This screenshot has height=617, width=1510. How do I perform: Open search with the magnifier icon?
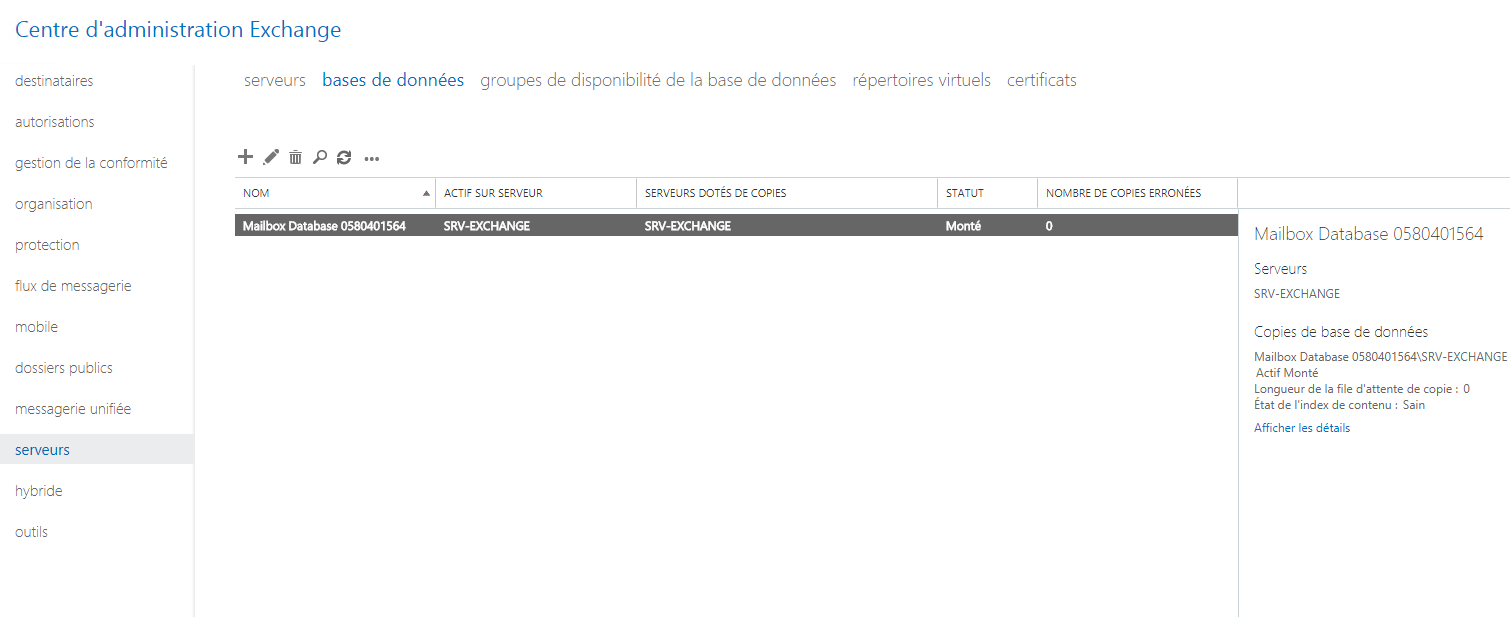coord(320,157)
